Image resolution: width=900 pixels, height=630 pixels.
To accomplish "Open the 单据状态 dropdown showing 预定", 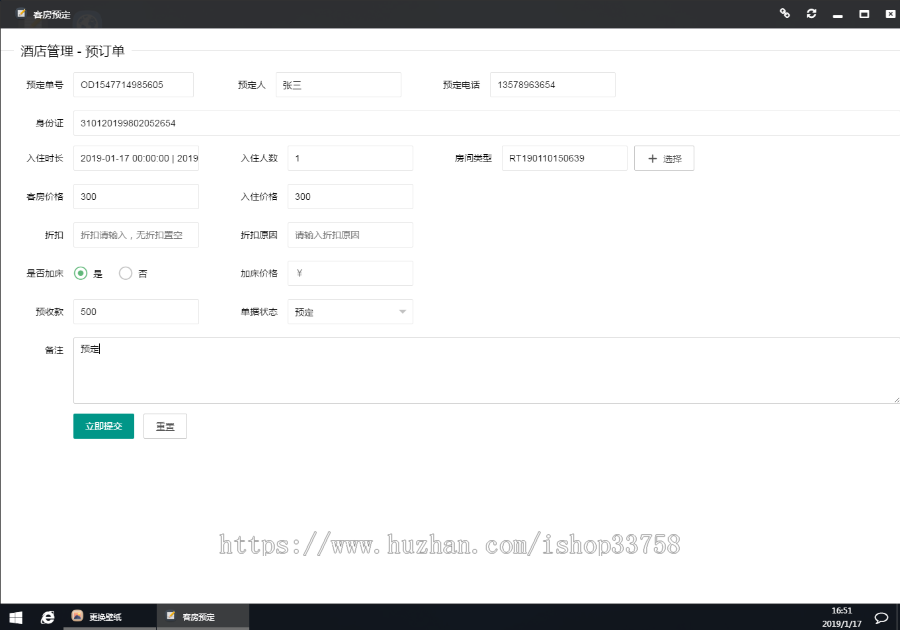I will 350,312.
